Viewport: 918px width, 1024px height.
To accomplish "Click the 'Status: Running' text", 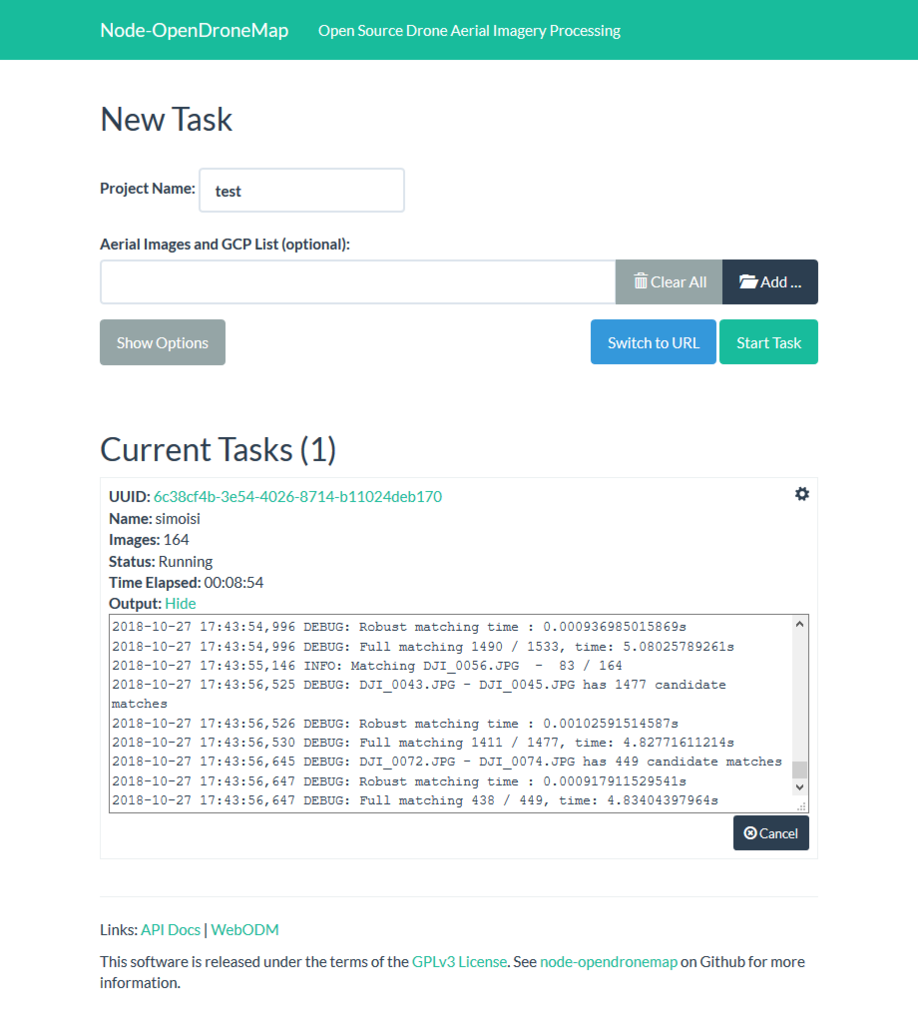I will click(161, 562).
